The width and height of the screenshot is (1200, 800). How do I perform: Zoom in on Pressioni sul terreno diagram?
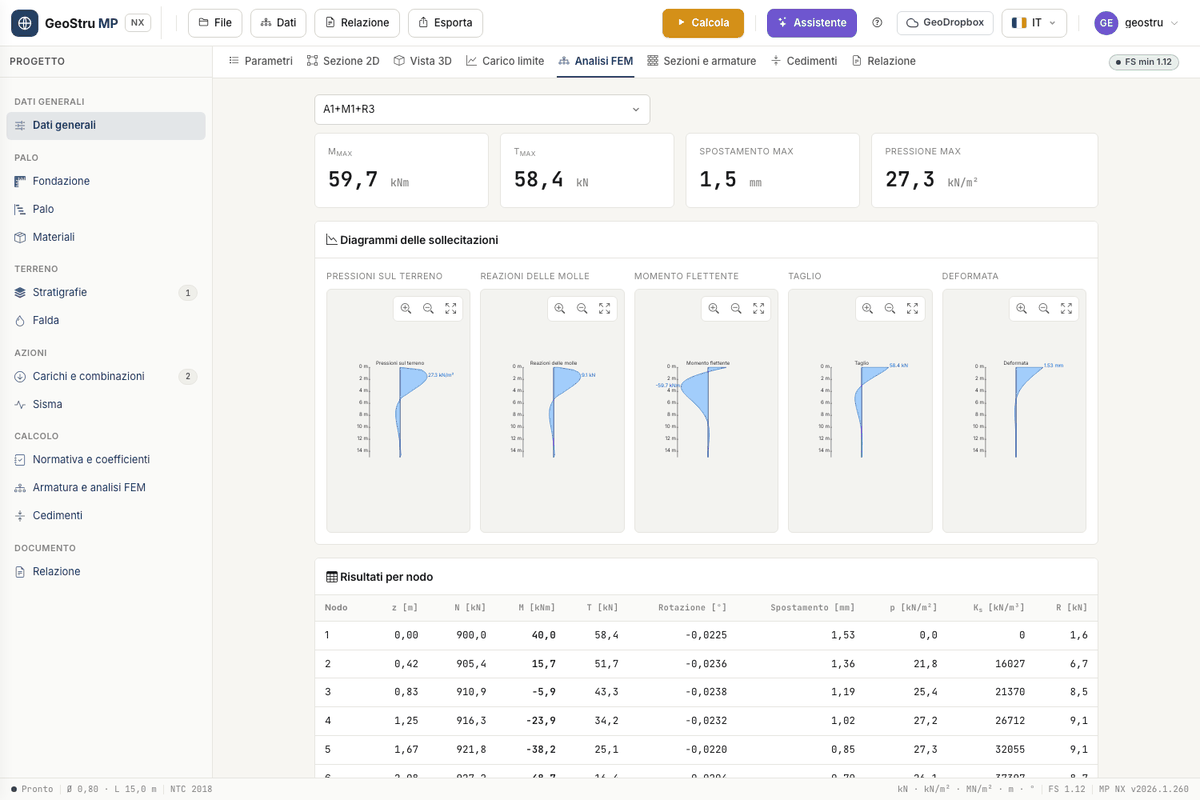[406, 309]
